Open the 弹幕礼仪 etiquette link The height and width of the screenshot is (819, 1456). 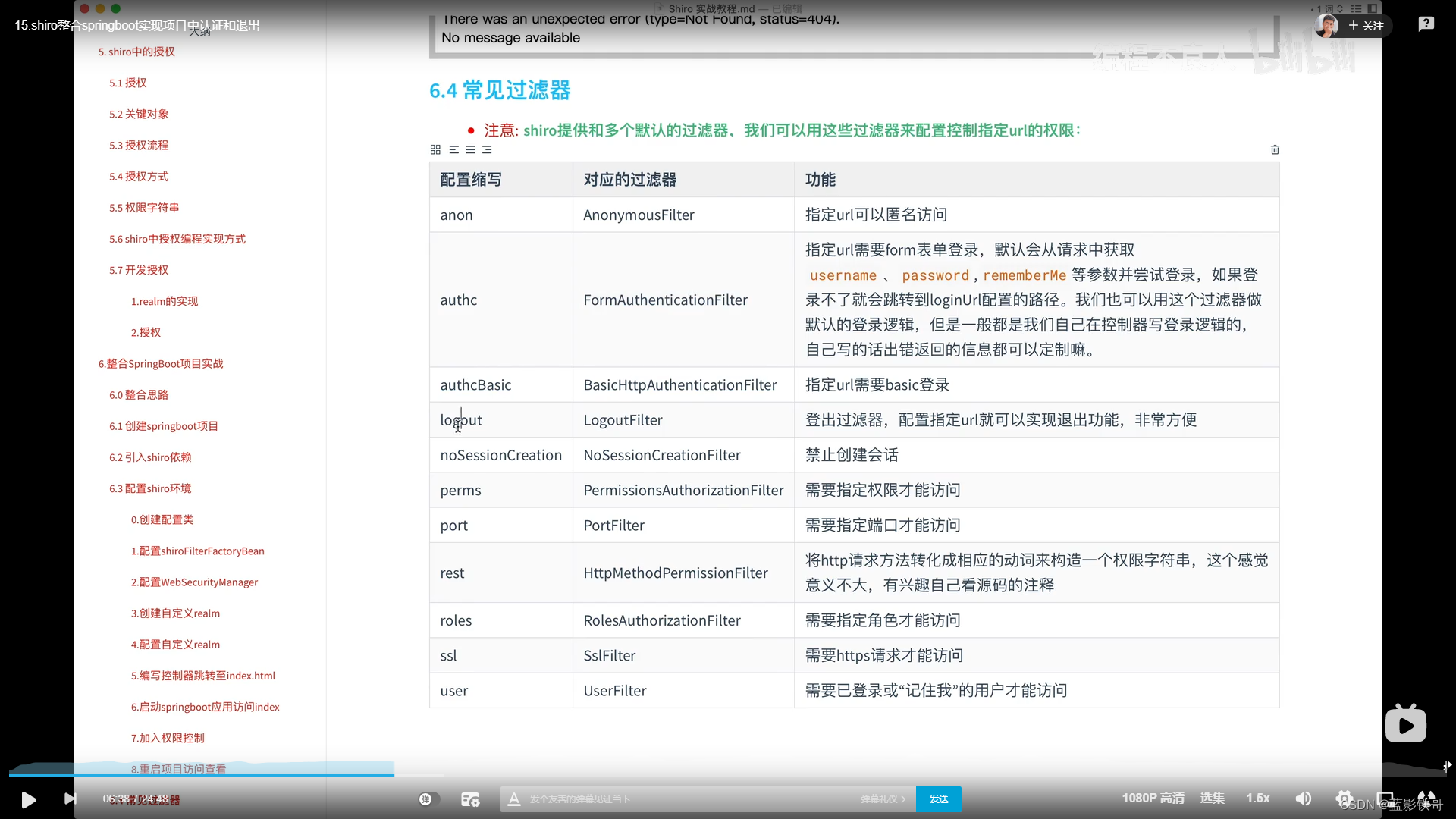[883, 799]
